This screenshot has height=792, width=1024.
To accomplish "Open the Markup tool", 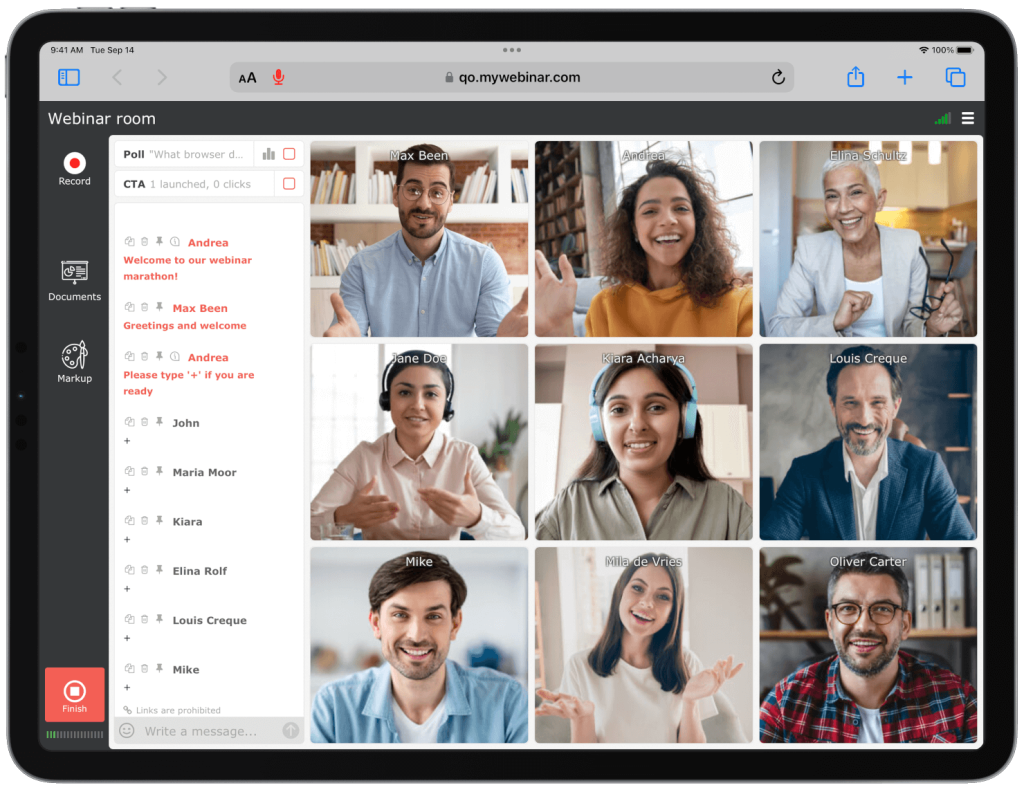I will coord(74,356).
